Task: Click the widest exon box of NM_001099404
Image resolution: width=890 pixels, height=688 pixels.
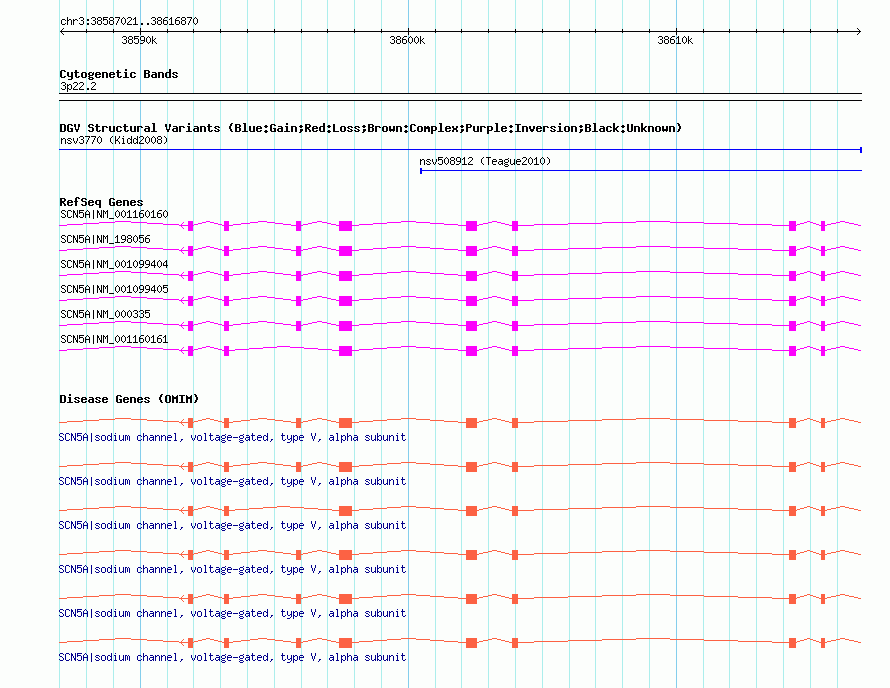Action: point(345,276)
